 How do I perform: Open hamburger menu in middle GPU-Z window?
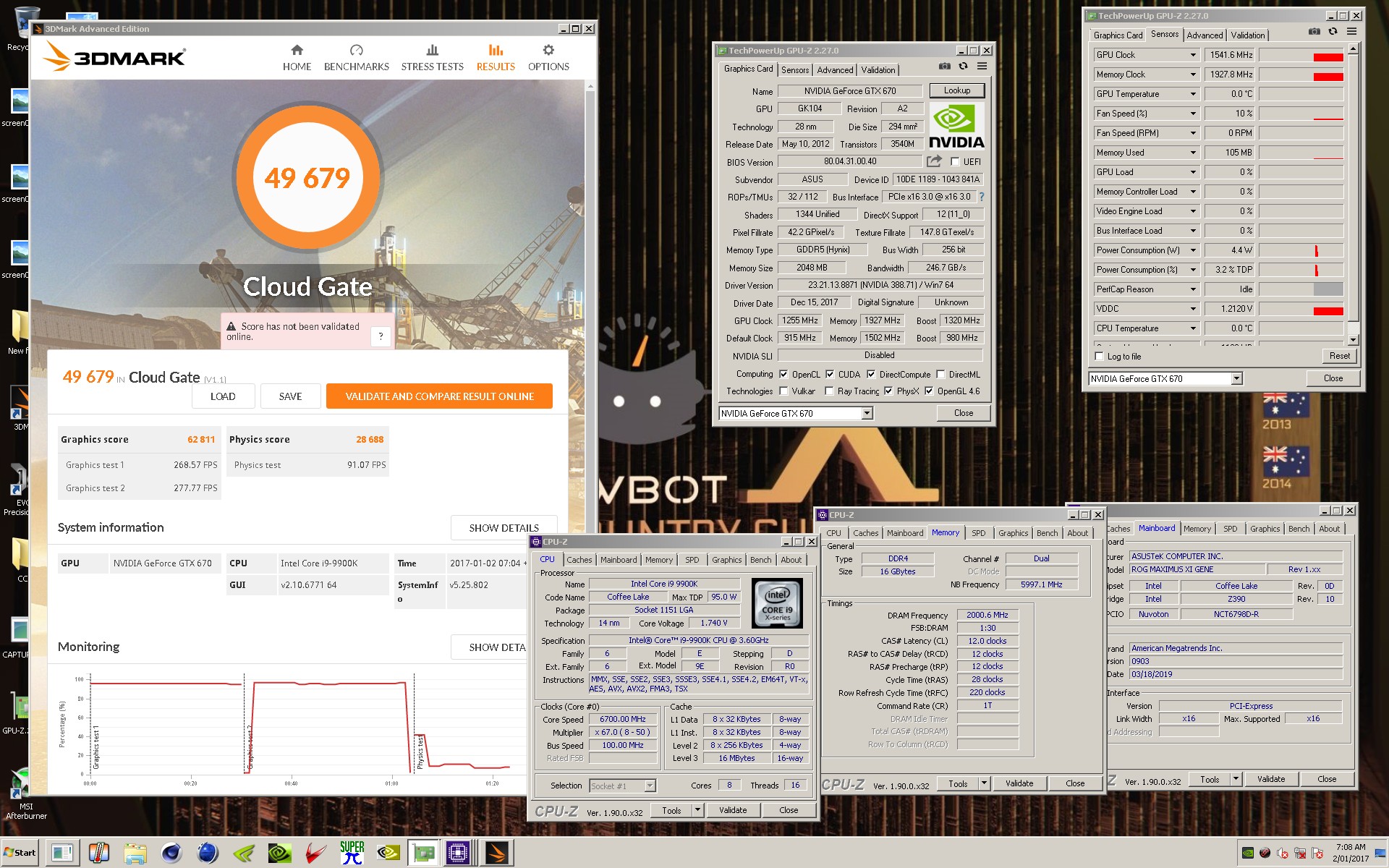point(982,66)
